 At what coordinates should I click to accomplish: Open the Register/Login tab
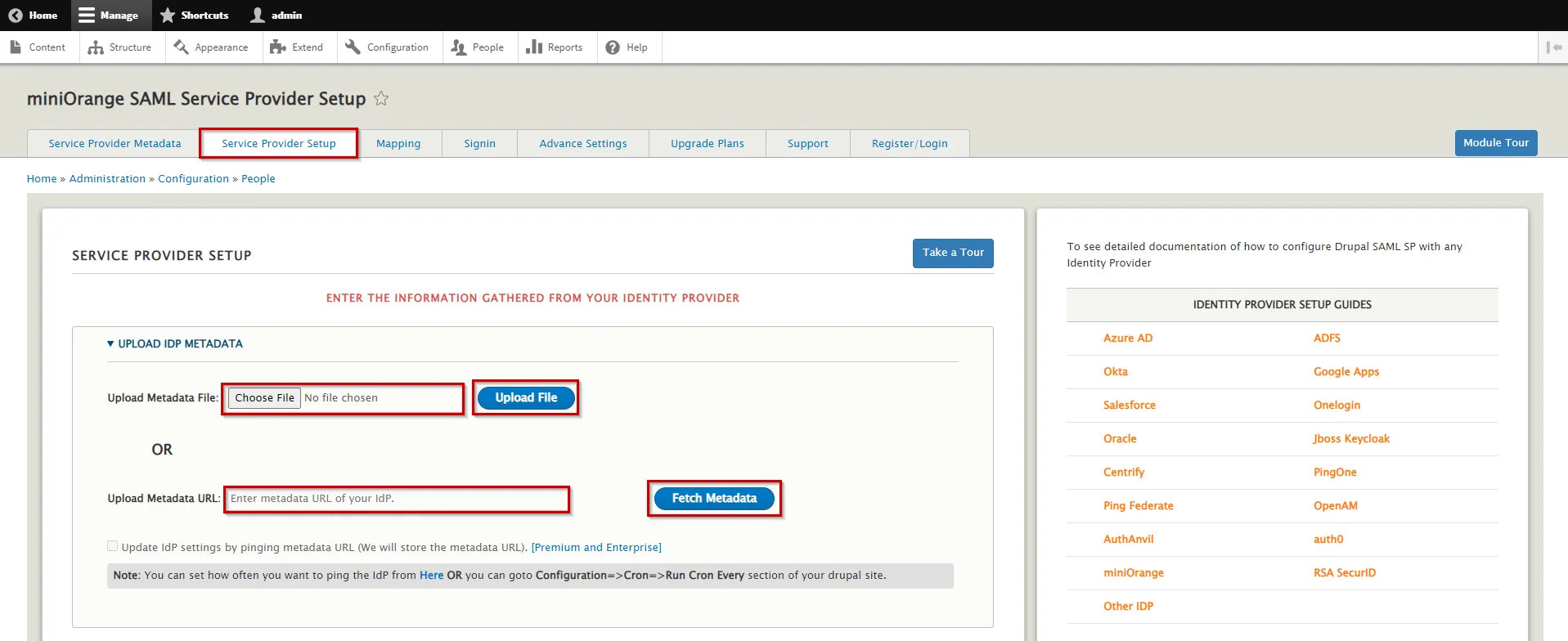click(x=910, y=143)
